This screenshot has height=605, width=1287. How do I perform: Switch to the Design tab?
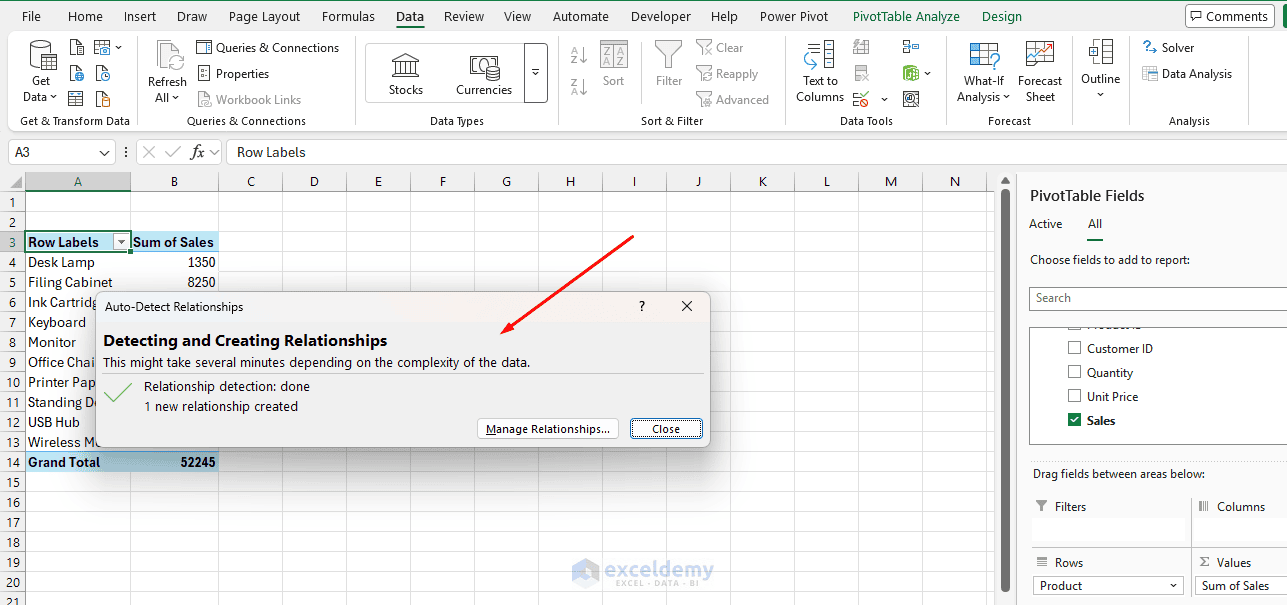[1001, 16]
